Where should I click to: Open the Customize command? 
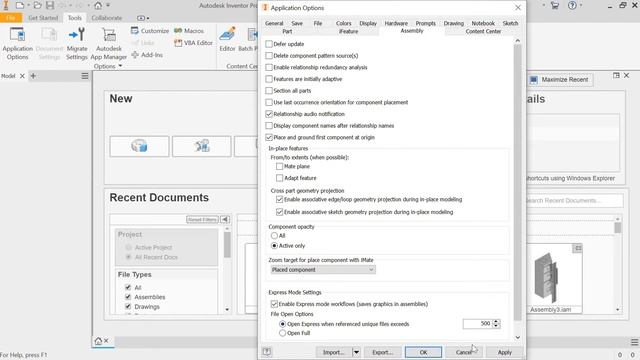coord(150,31)
